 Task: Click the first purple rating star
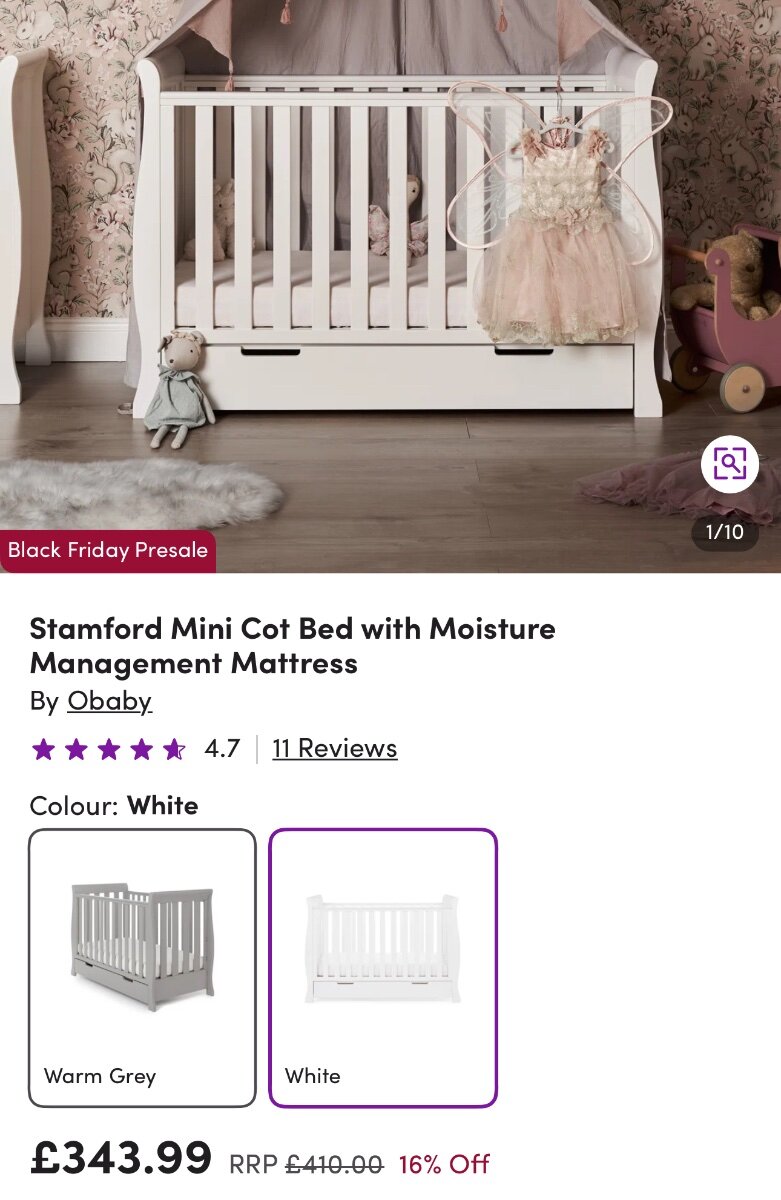pos(43,749)
